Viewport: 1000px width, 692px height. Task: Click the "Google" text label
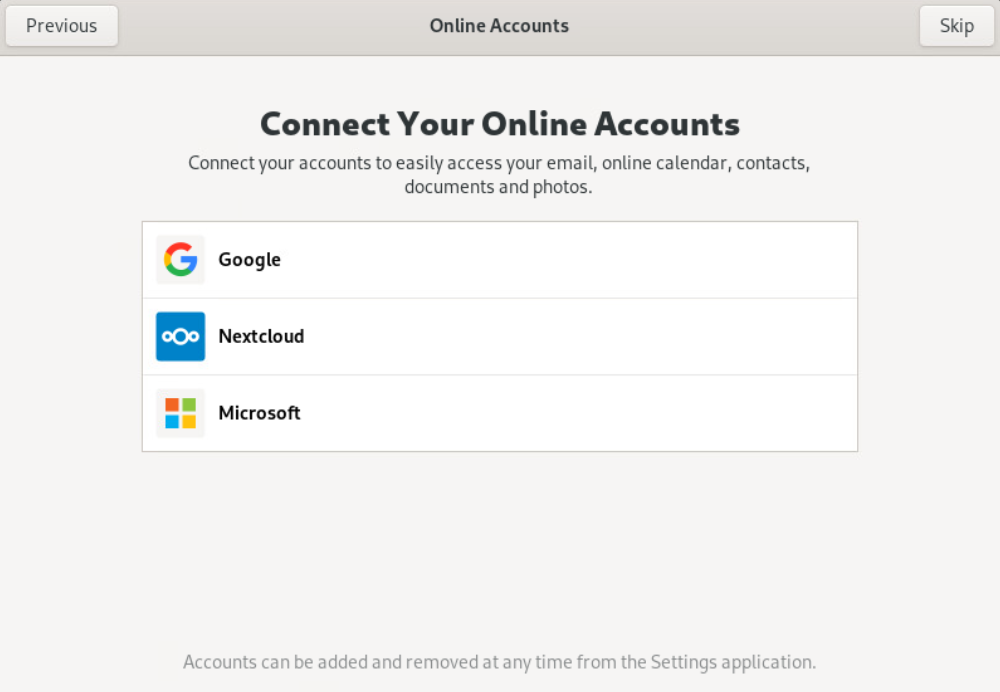249,260
